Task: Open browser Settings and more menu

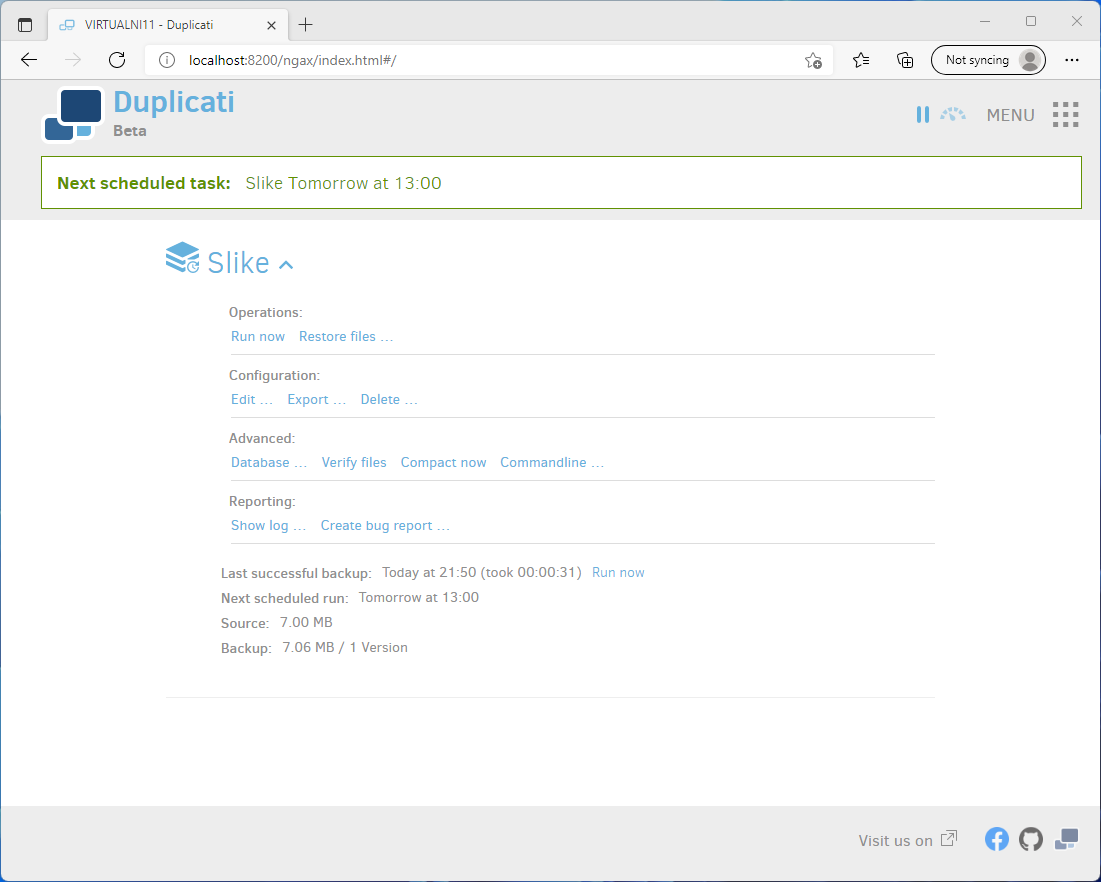Action: tap(1072, 60)
